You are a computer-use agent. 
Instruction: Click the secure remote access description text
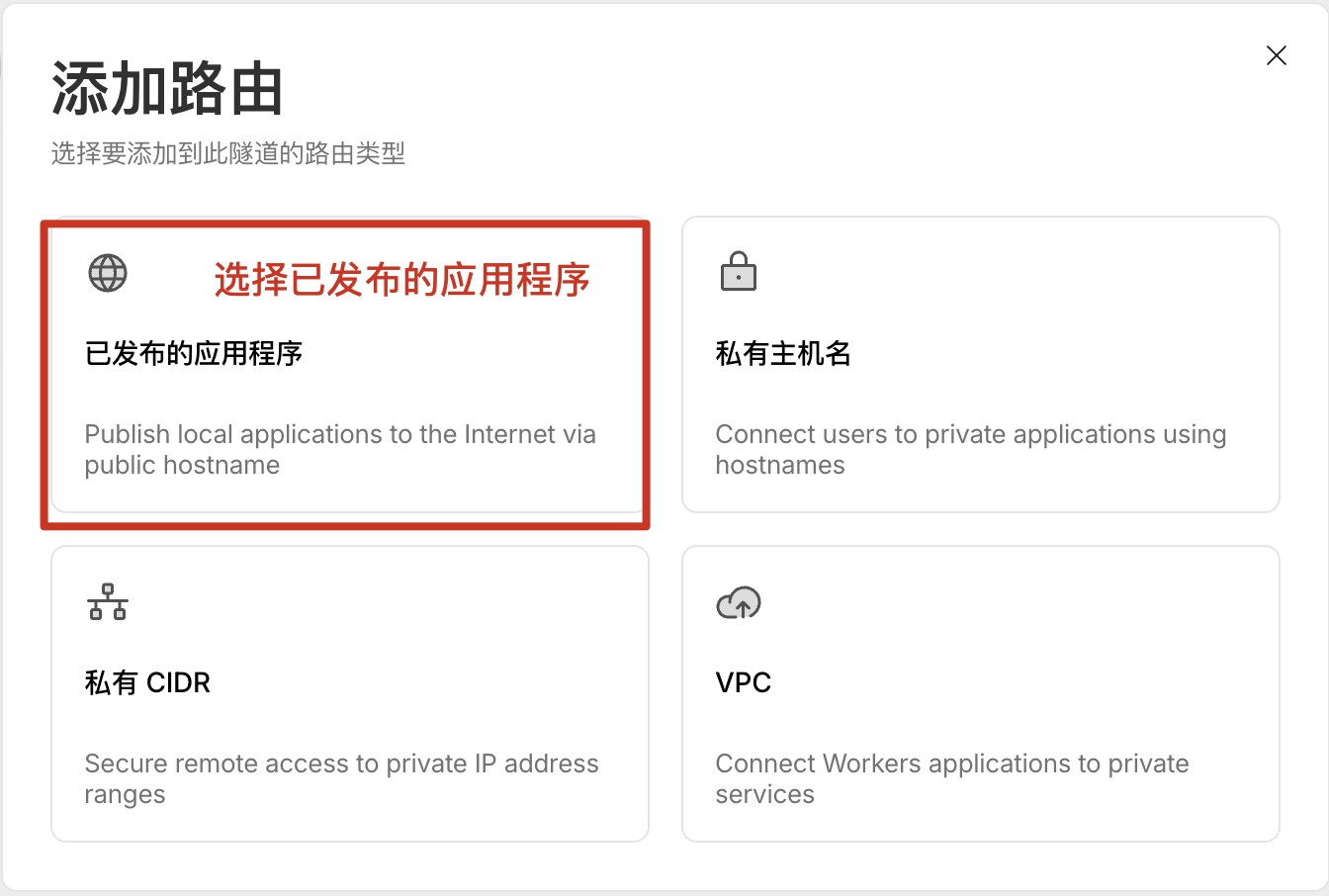point(341,778)
